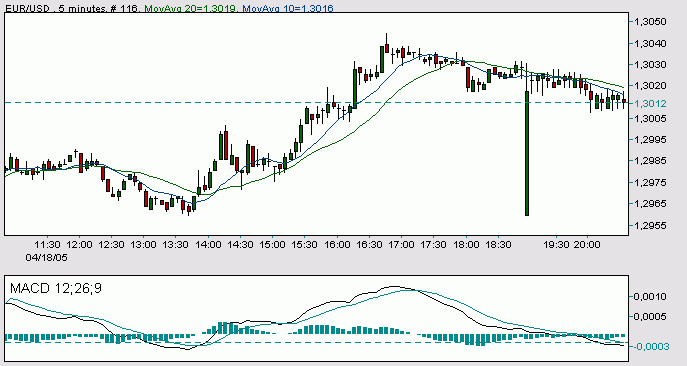Click the 17:30 time axis label
Viewport: 687px width, 366px height.
click(x=433, y=245)
